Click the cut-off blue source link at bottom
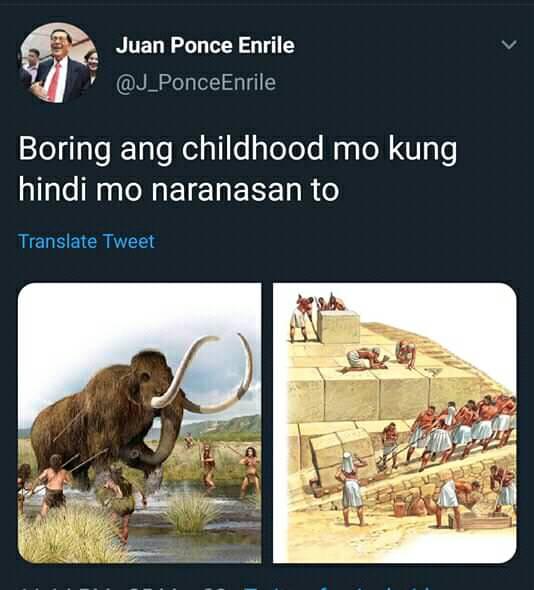 pos(339,587)
